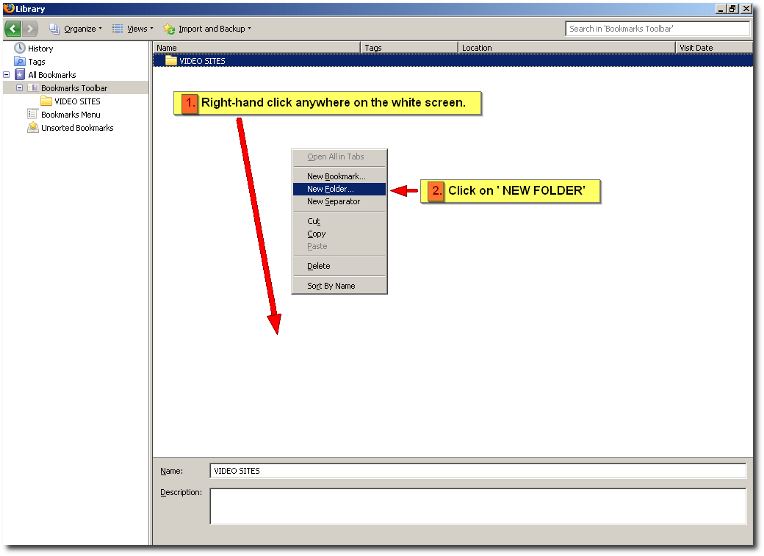Sort by the Tags column header
Image resolution: width=764 pixels, height=556 pixels.
pyautogui.click(x=409, y=48)
